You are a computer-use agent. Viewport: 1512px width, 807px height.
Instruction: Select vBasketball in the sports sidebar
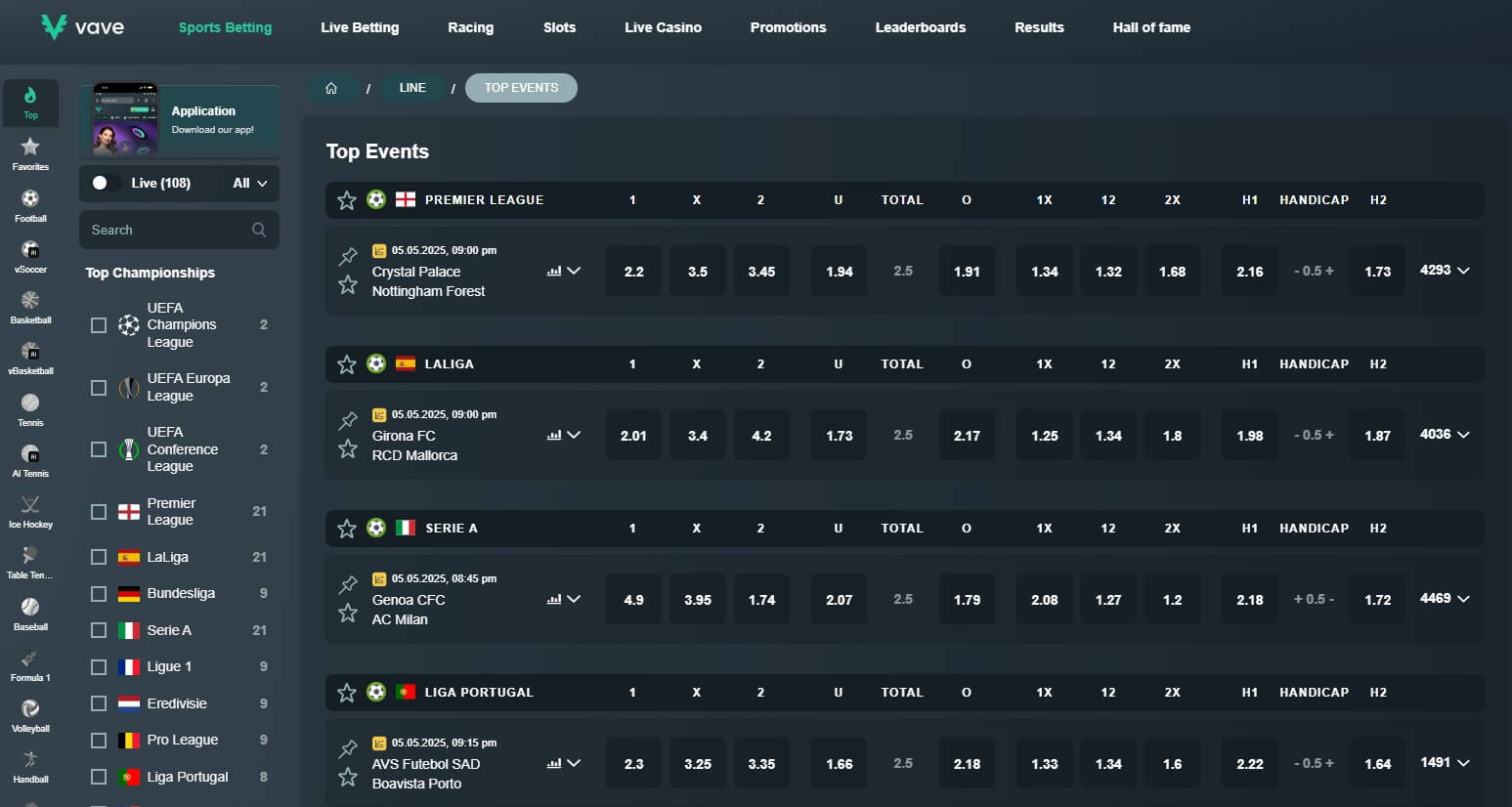(x=30, y=358)
